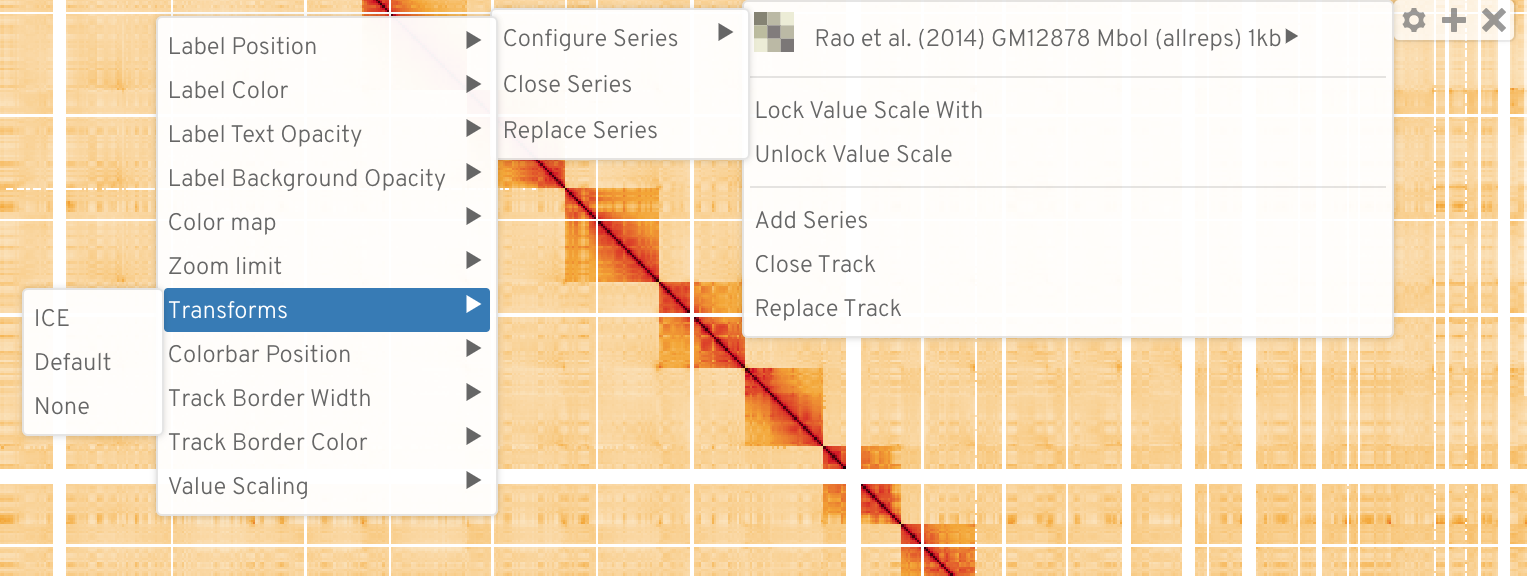Select Add Series from the track menu

pyautogui.click(x=811, y=220)
